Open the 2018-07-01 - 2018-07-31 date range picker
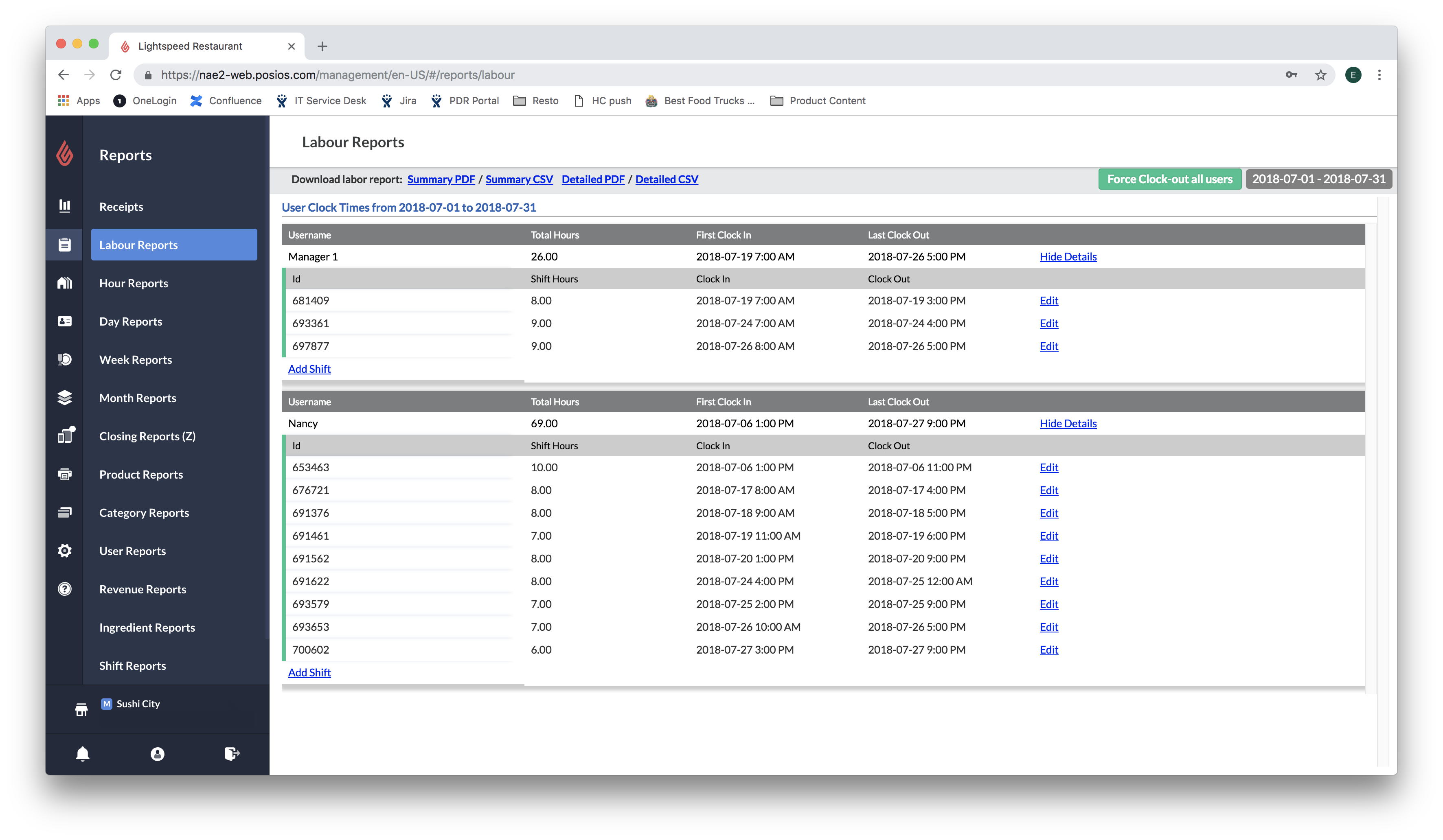 tap(1318, 179)
